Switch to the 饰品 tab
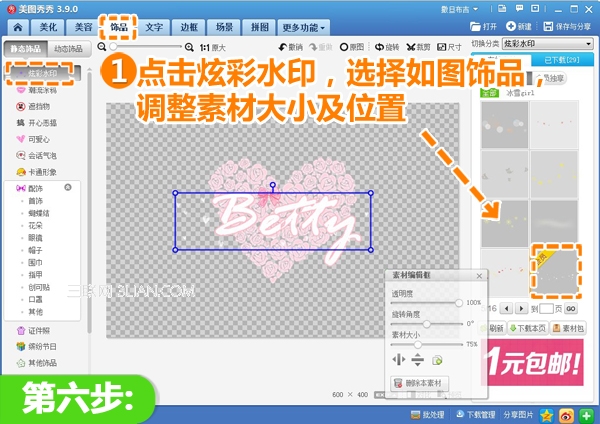 pos(118,27)
